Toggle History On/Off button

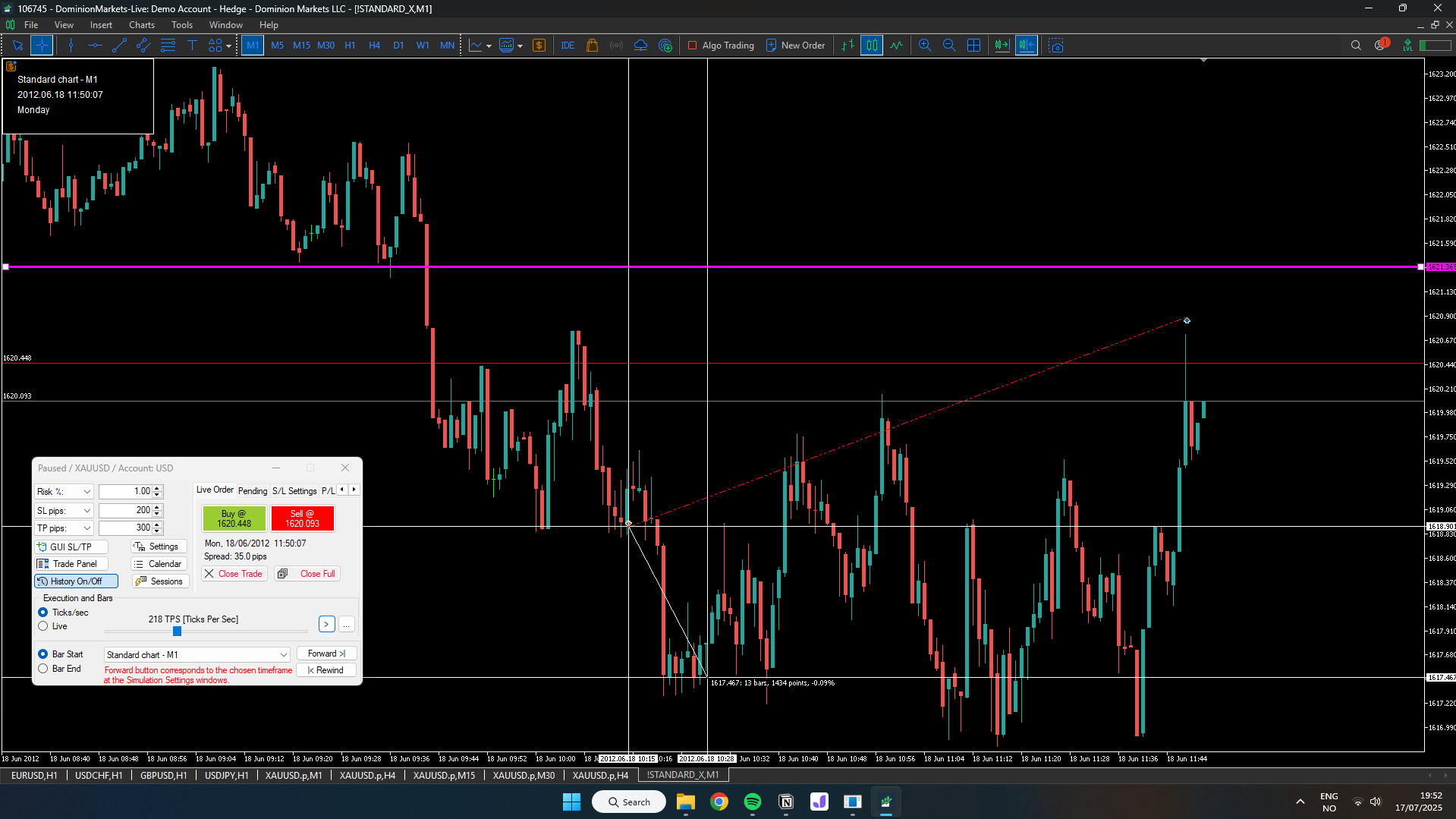click(x=76, y=581)
